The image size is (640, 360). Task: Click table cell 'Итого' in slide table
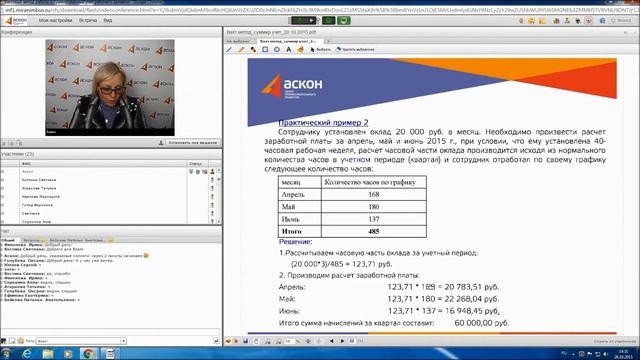coord(300,231)
